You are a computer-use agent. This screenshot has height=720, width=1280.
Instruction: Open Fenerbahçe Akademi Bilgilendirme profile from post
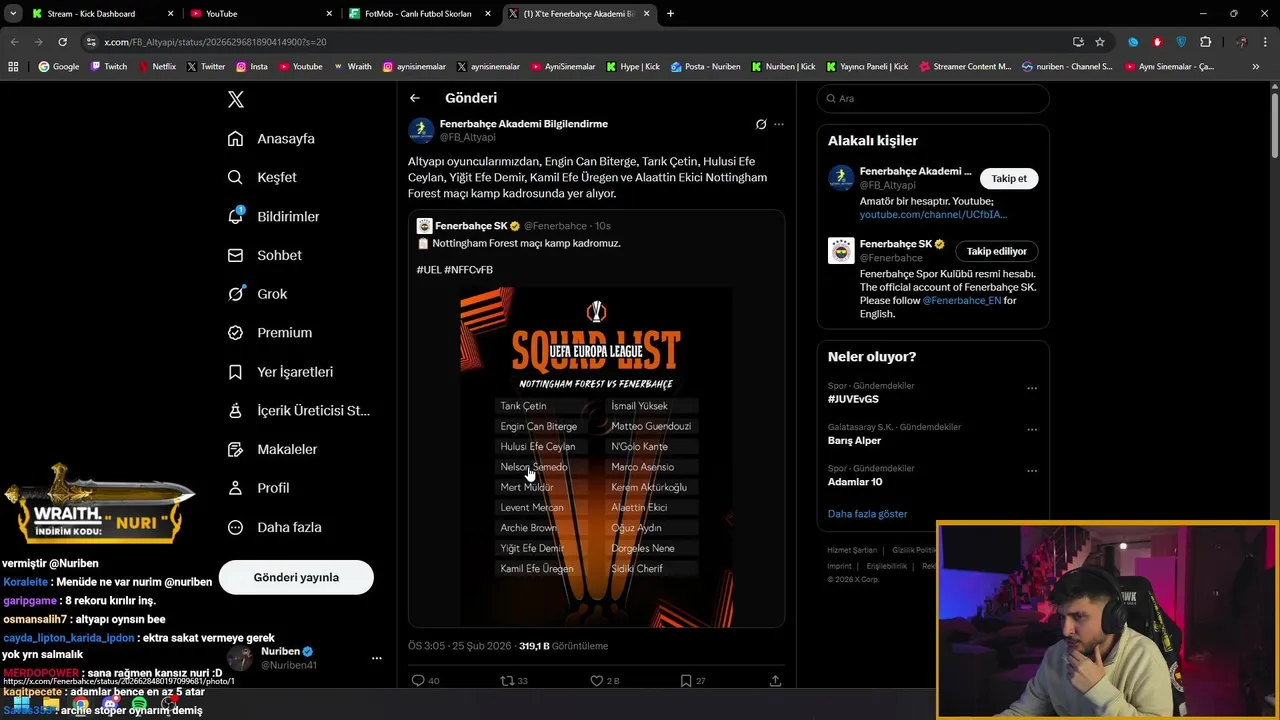click(x=524, y=124)
